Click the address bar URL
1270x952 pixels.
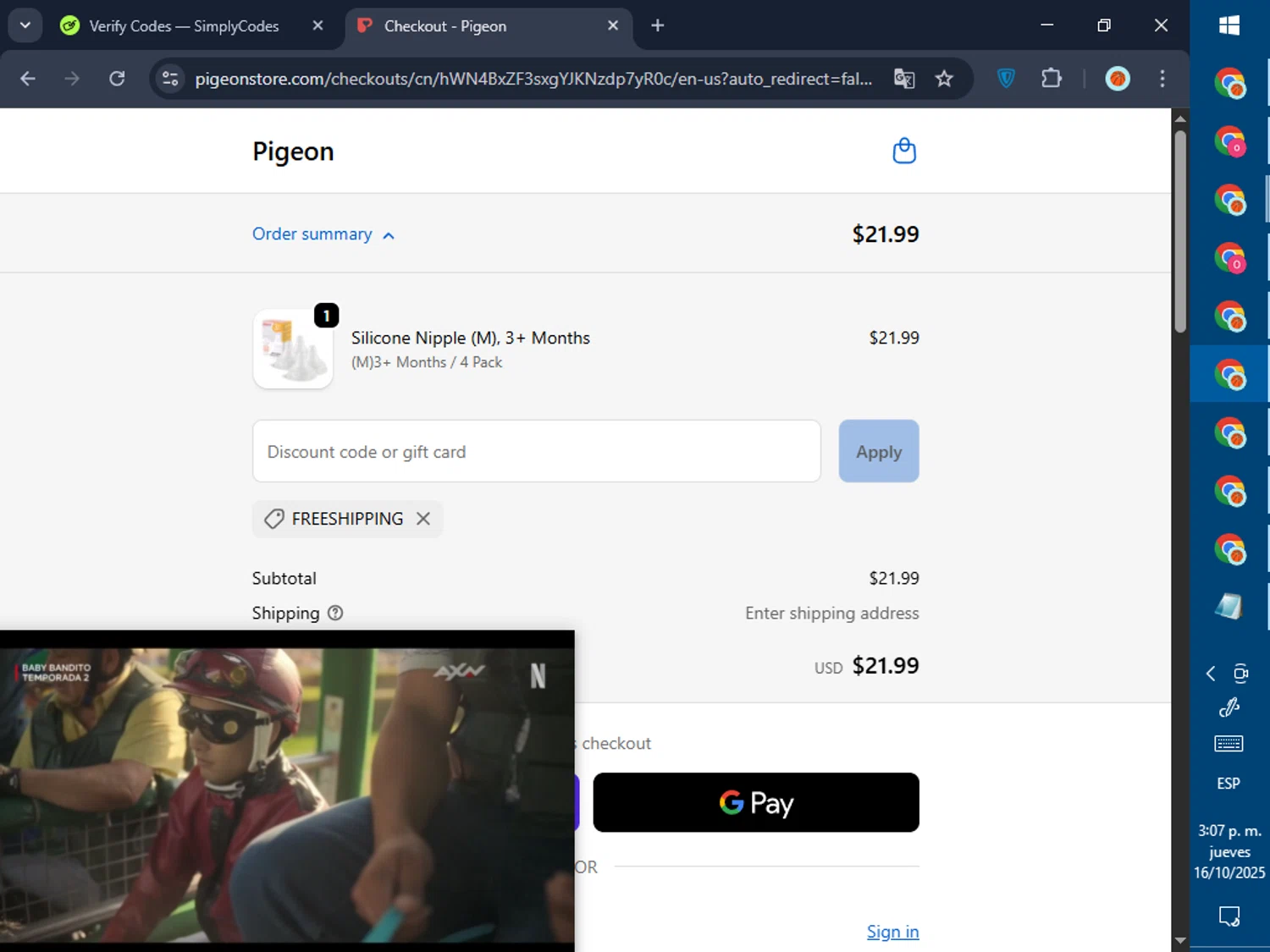click(533, 79)
